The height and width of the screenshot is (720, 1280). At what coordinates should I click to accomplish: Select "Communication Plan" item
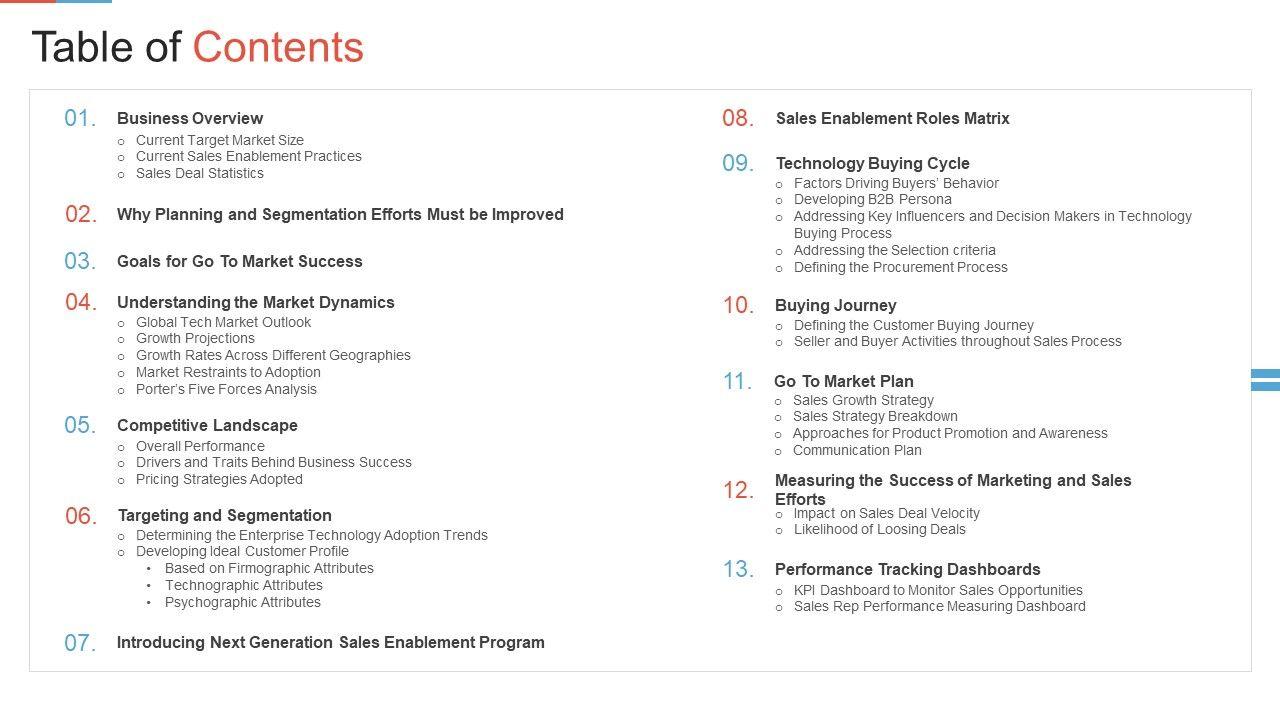coord(857,450)
